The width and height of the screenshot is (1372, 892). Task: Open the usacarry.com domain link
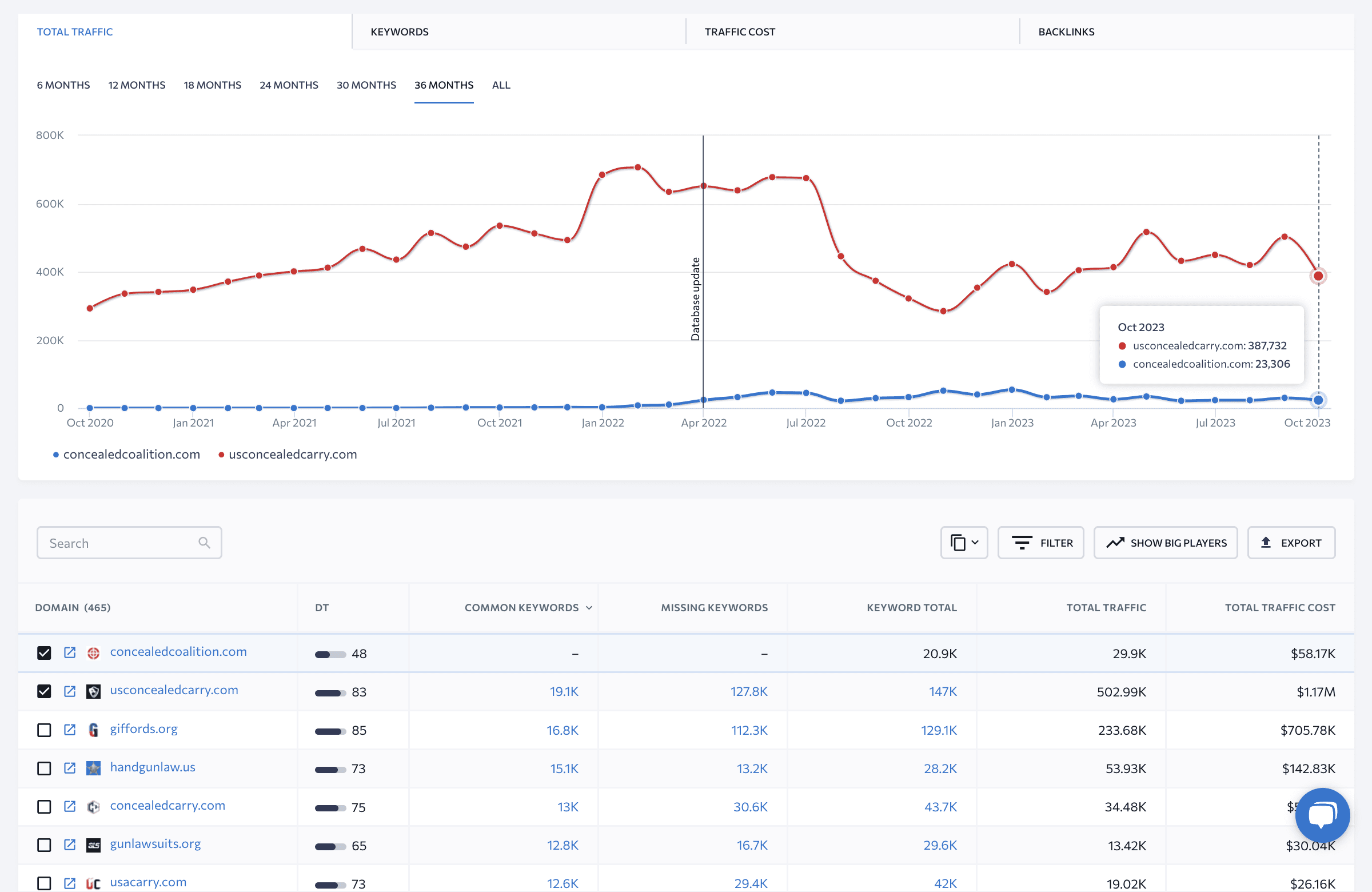click(x=148, y=882)
